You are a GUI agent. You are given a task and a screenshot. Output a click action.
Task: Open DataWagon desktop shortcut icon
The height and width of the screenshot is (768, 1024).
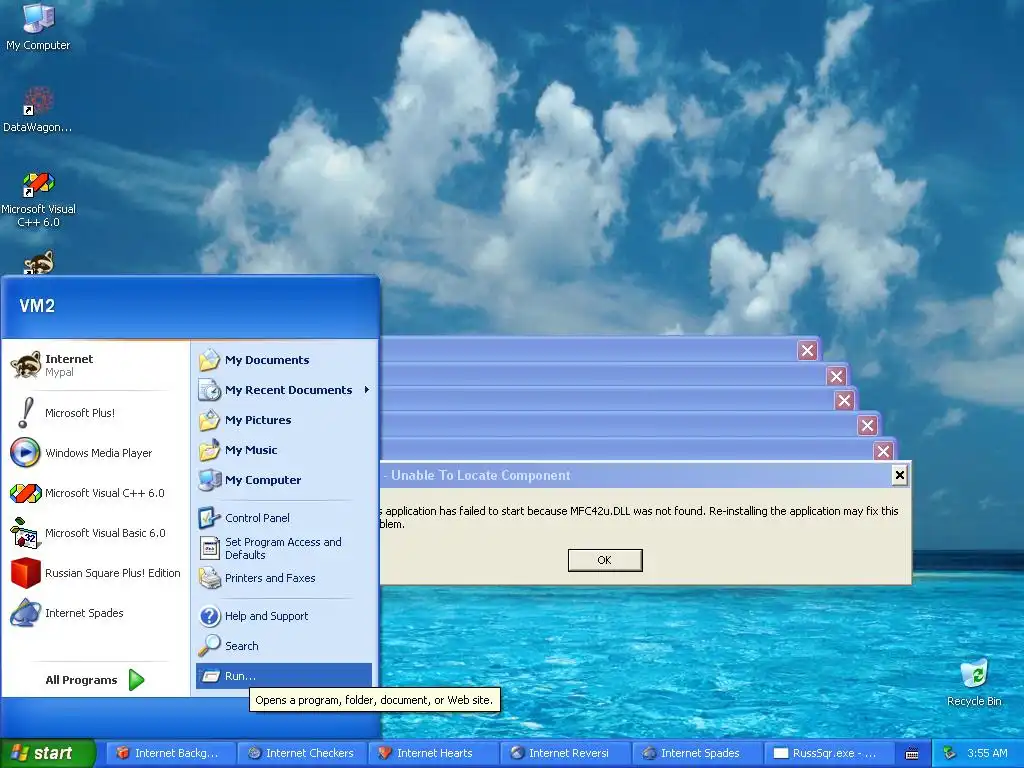(x=38, y=110)
